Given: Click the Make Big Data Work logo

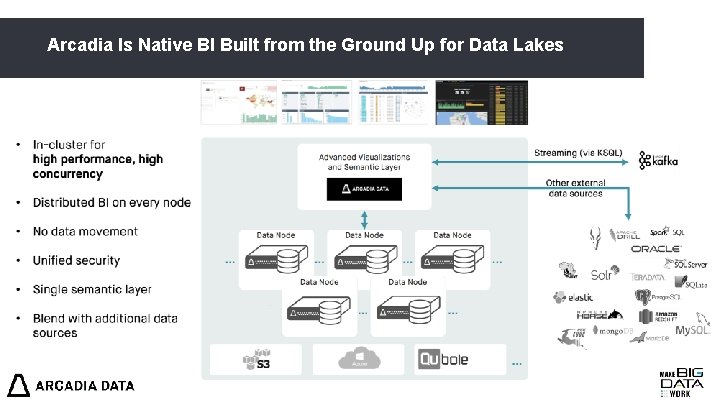Looking at the screenshot, I should click(682, 382).
